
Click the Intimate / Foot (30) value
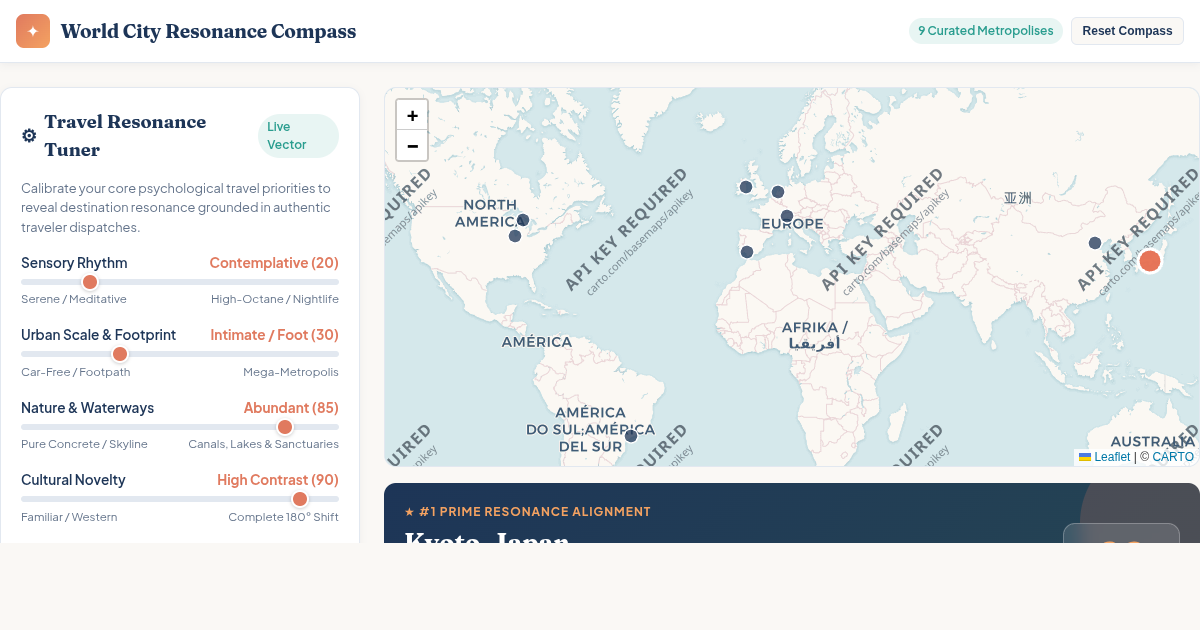click(x=274, y=335)
